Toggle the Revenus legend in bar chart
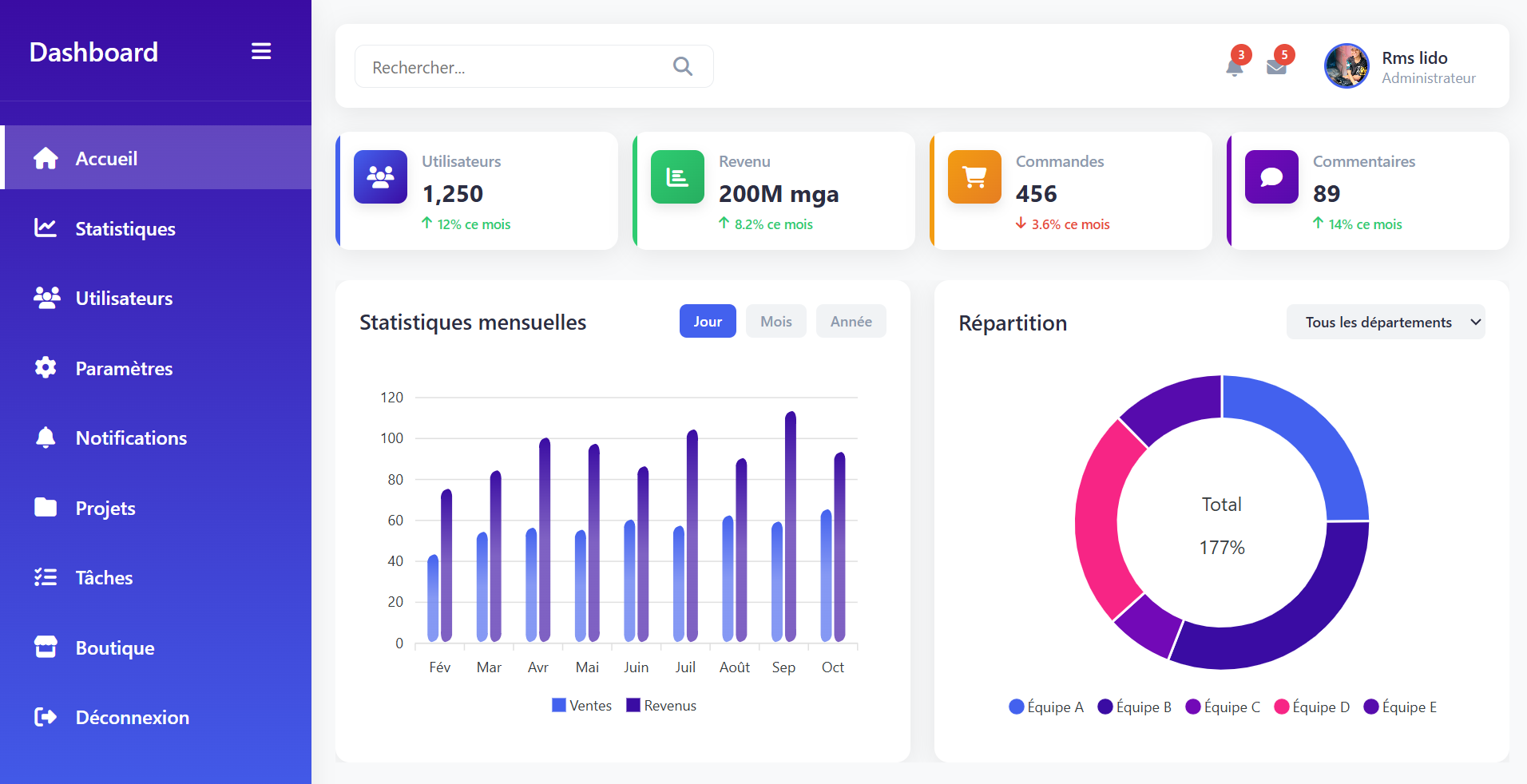1527x784 pixels. (661, 706)
